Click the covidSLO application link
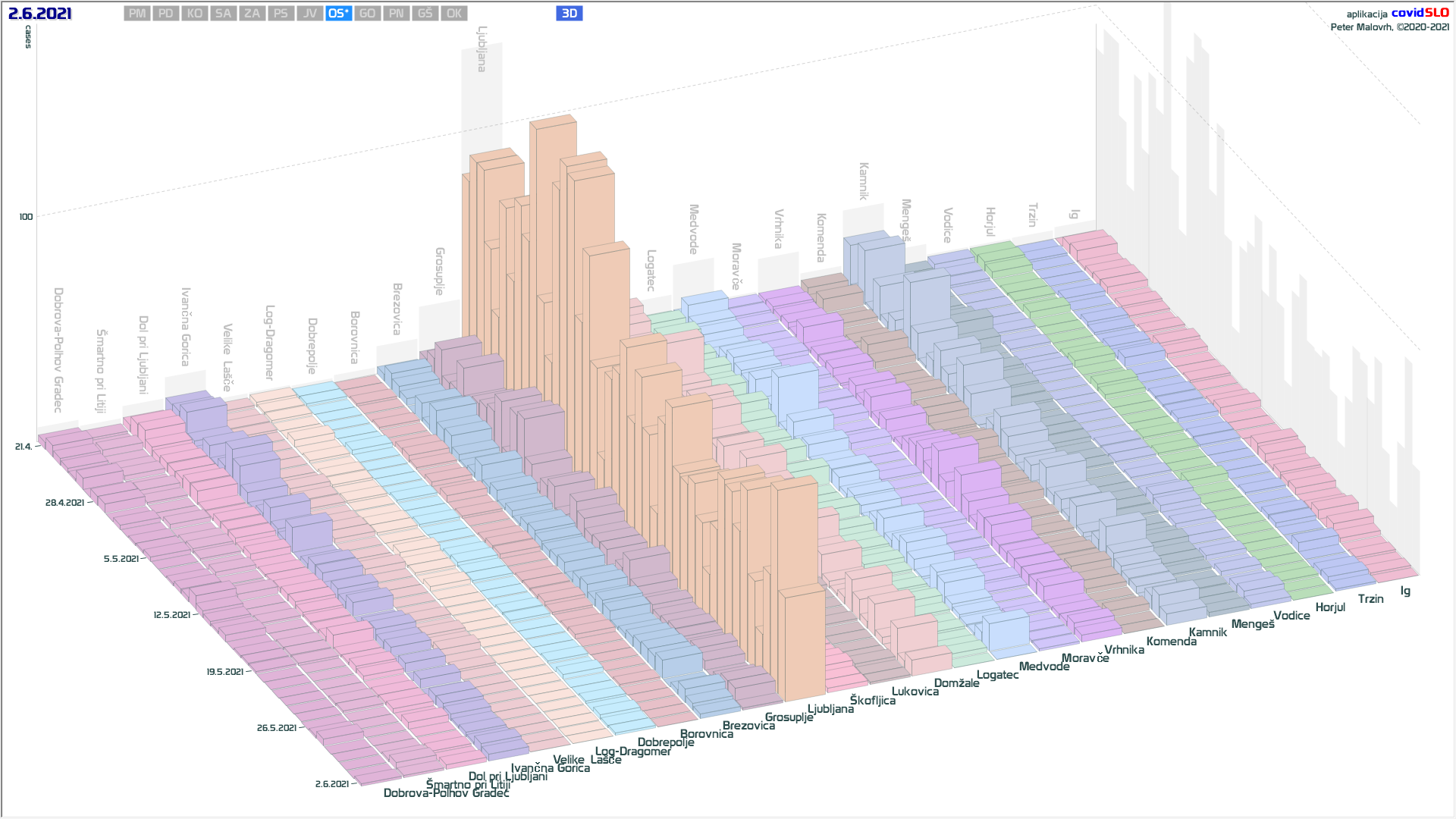 pyautogui.click(x=1420, y=13)
